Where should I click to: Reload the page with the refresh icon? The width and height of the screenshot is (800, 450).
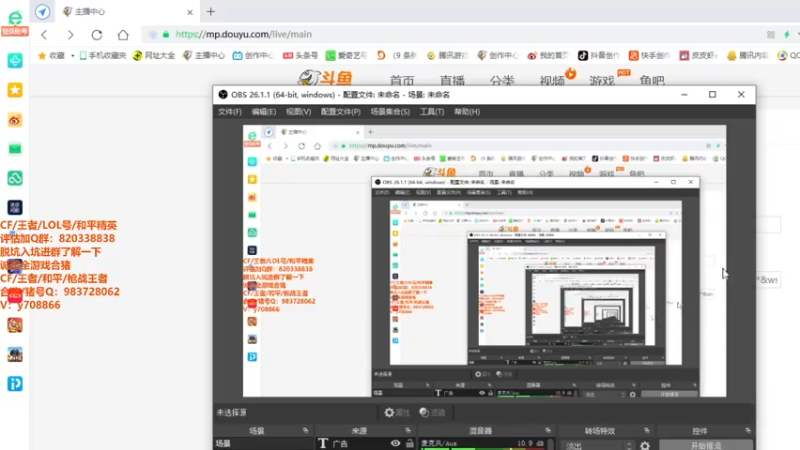97,35
